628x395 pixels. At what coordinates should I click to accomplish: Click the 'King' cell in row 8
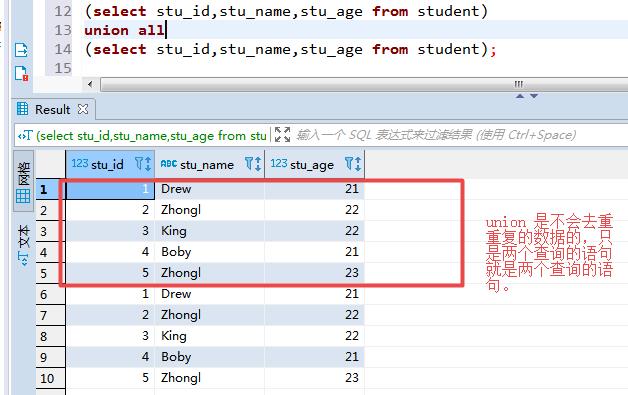(x=209, y=336)
